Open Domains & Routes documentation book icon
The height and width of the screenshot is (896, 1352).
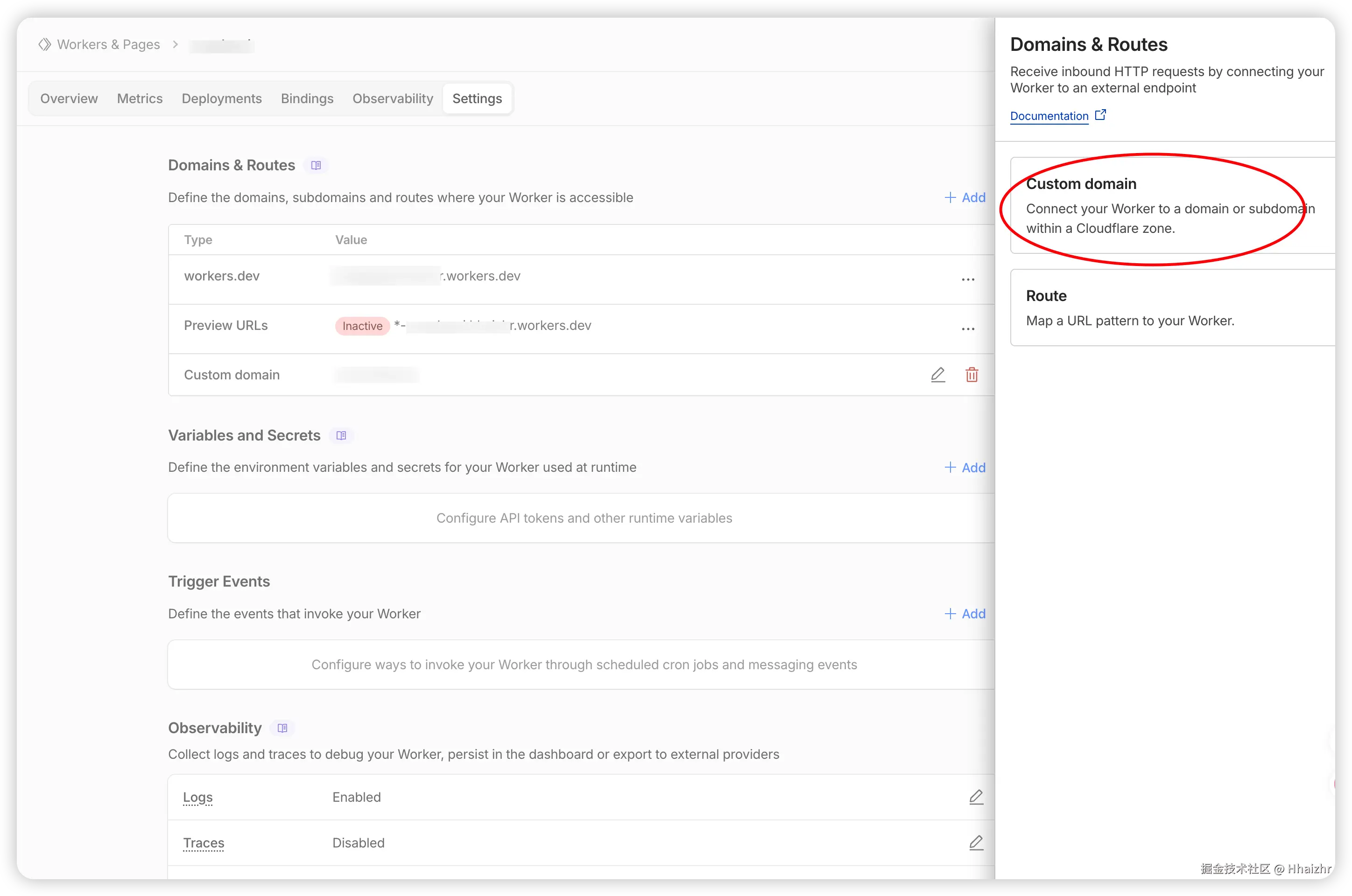[316, 166]
